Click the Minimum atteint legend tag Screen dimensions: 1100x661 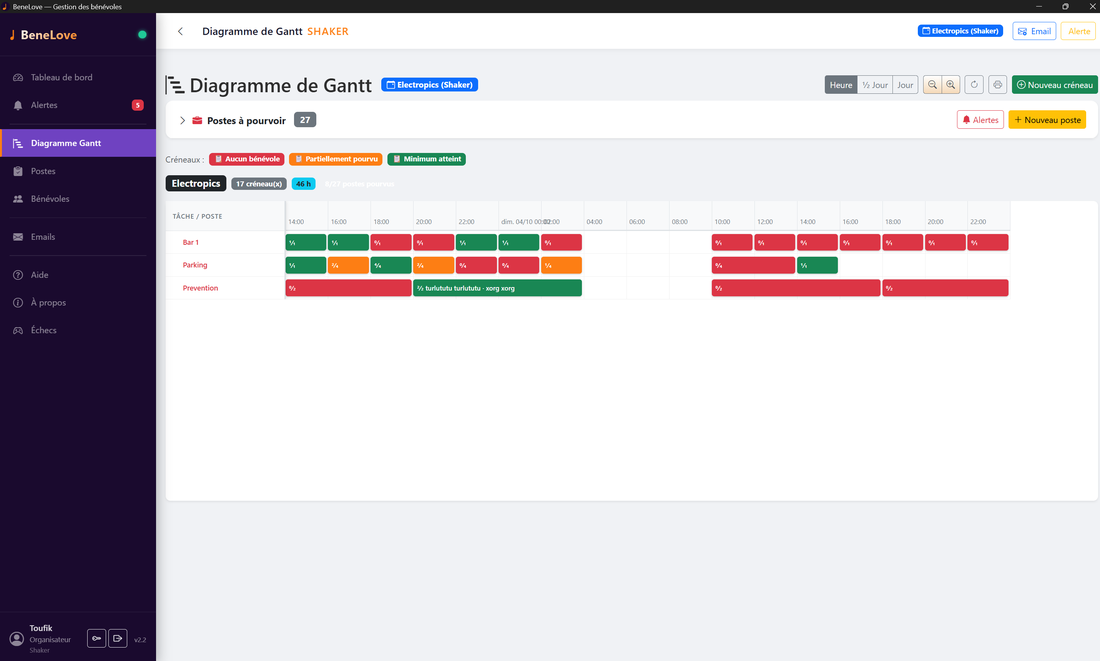pyautogui.click(x=427, y=159)
